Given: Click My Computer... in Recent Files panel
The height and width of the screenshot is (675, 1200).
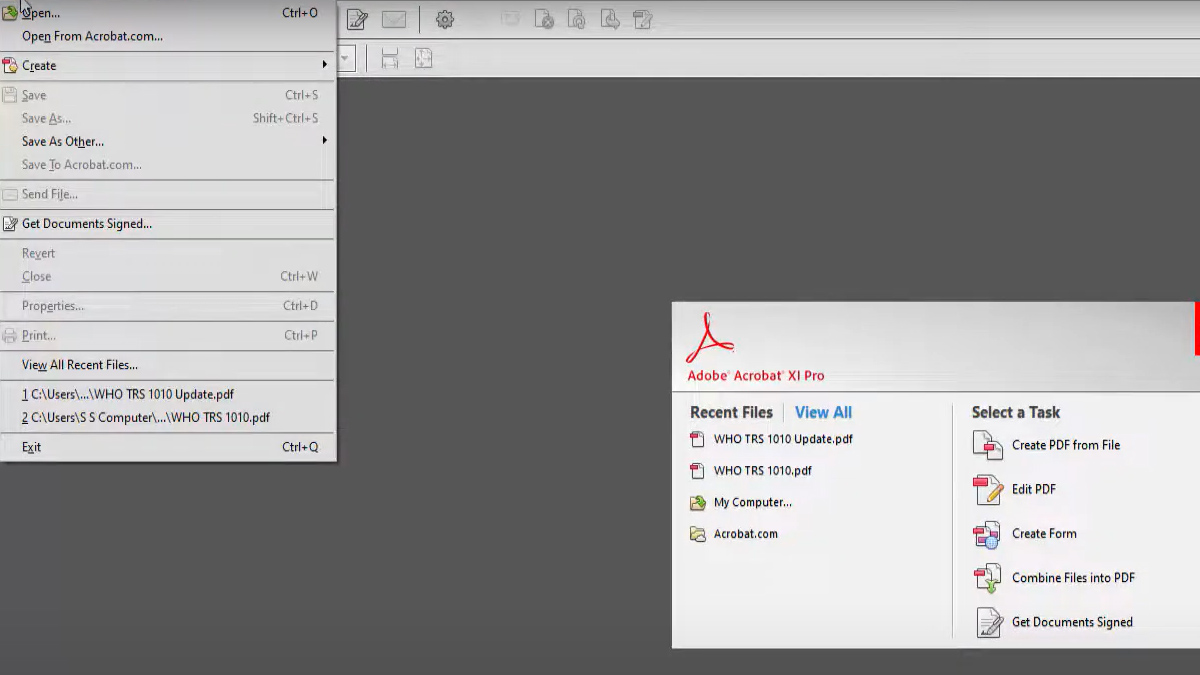Looking at the screenshot, I should 753,502.
